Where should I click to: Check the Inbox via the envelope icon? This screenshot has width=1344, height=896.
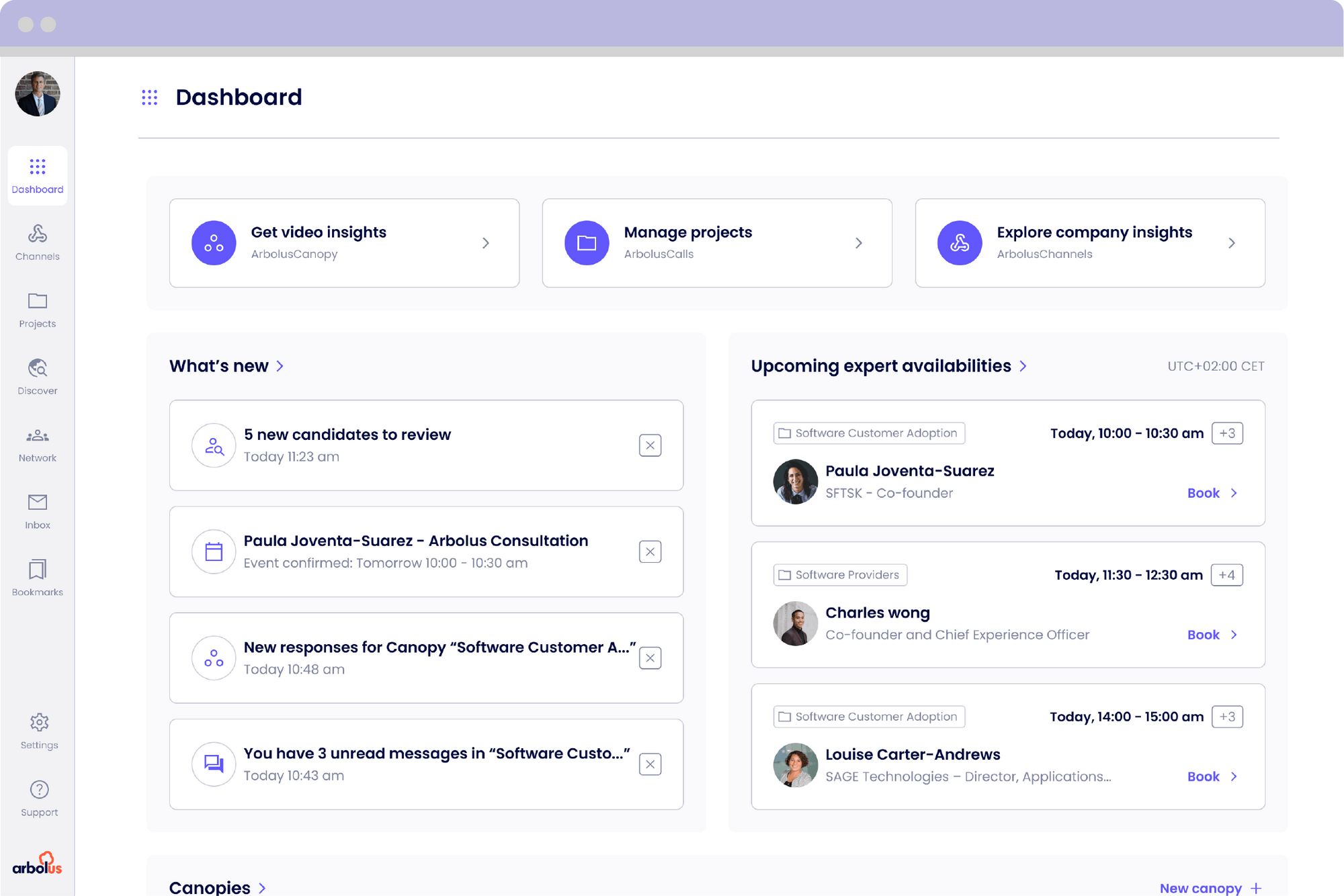tap(37, 511)
